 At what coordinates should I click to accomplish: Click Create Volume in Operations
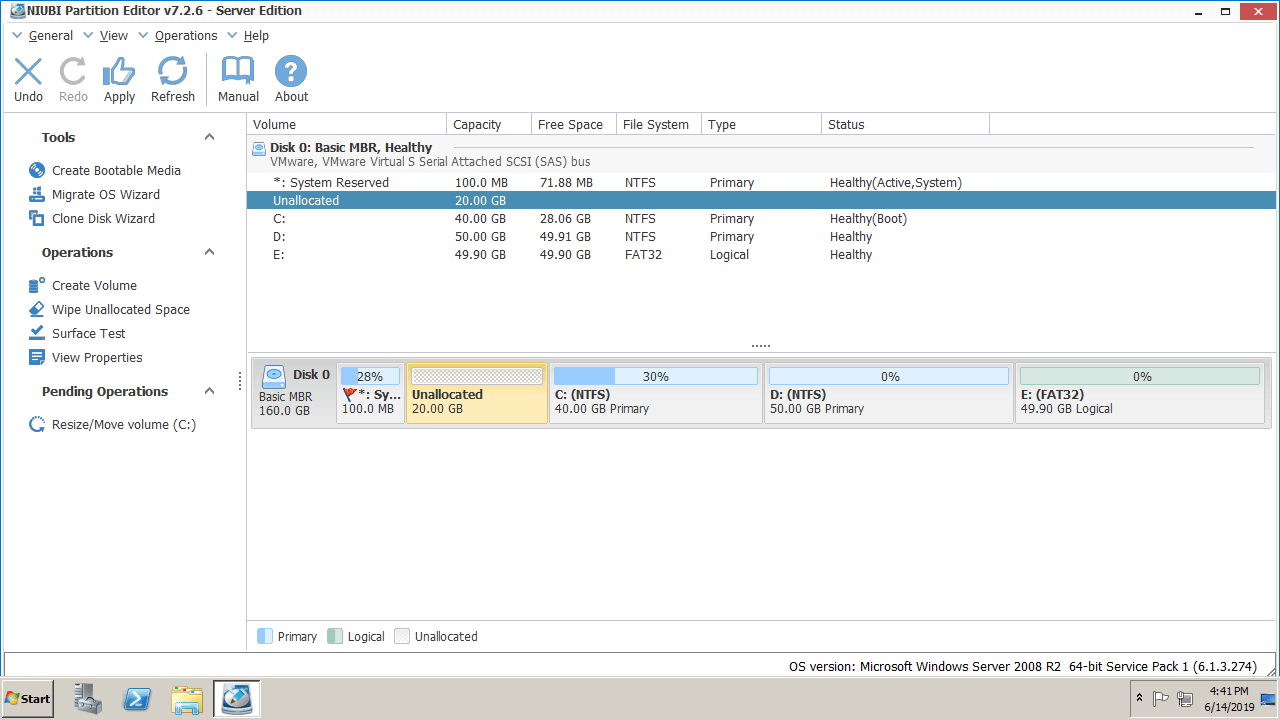[x=94, y=286]
